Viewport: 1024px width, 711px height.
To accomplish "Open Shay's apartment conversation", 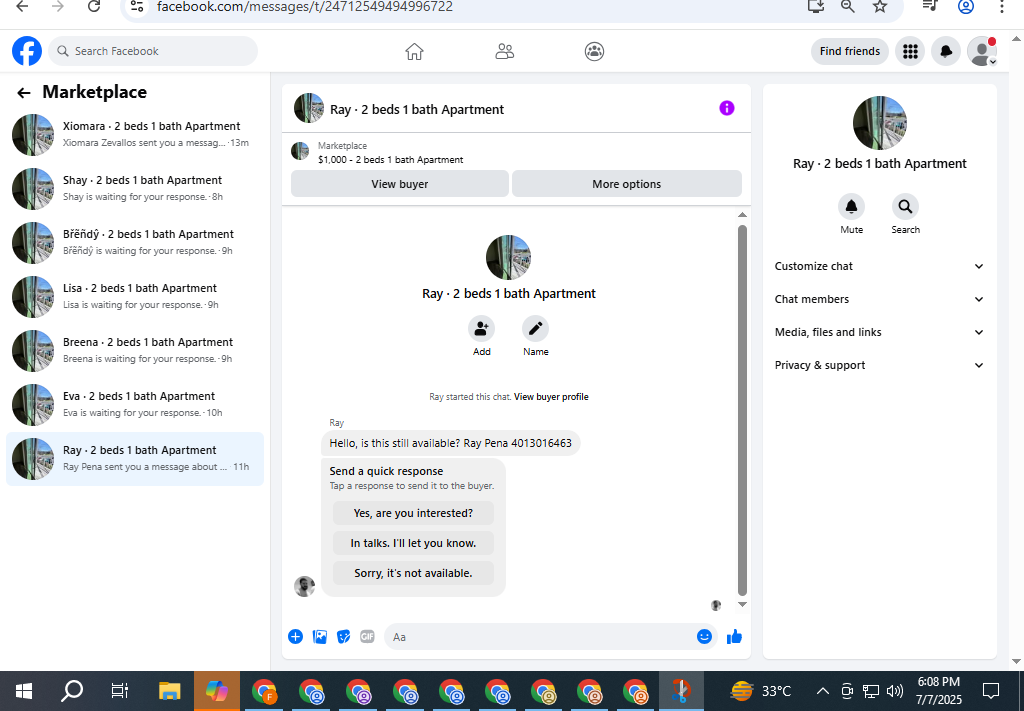I will (x=135, y=189).
